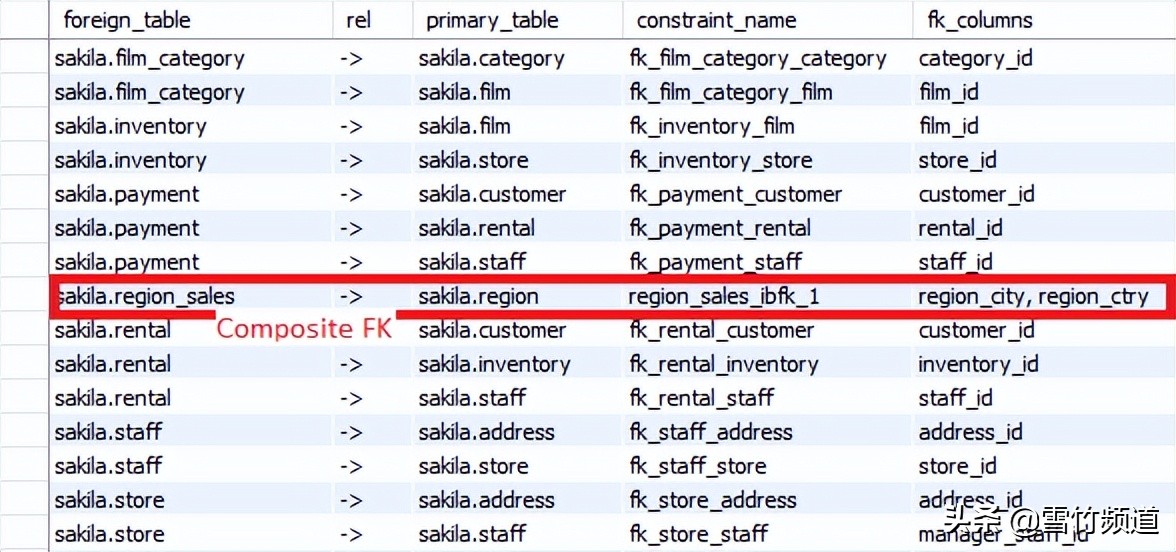Select the primary_table column header
The width and height of the screenshot is (1176, 552).
(x=492, y=20)
